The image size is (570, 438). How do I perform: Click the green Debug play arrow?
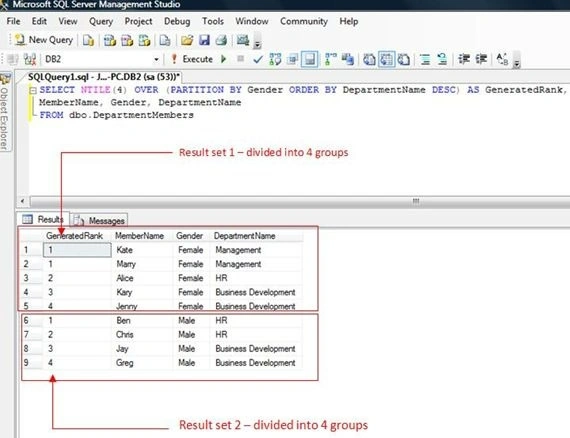(224, 59)
